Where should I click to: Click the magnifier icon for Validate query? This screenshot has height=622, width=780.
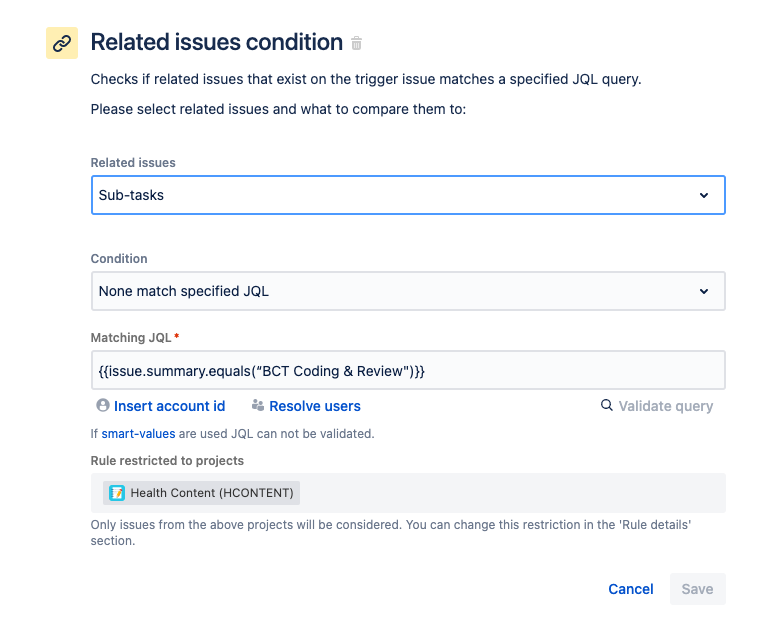(x=606, y=405)
